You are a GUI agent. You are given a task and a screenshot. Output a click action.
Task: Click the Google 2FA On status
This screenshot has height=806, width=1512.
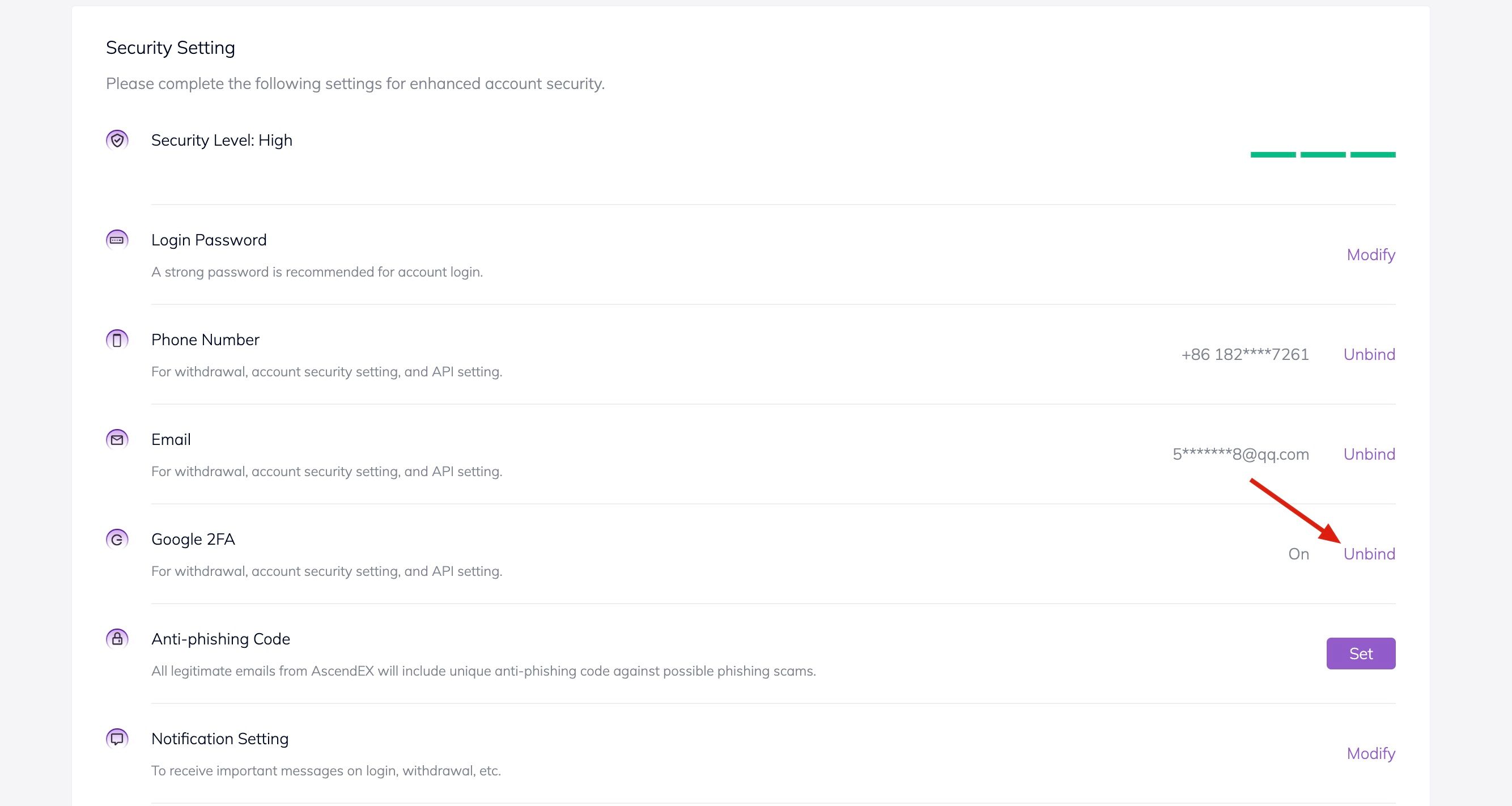pos(1298,554)
